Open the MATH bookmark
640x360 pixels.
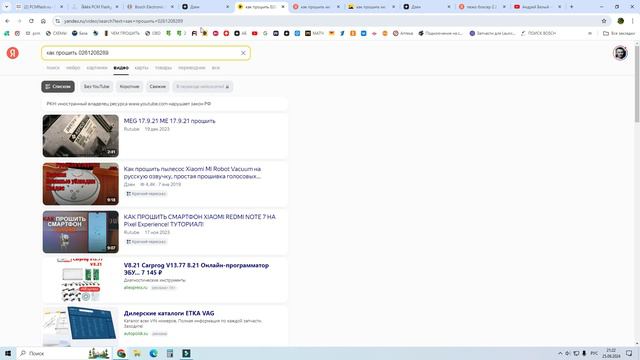tap(314, 33)
